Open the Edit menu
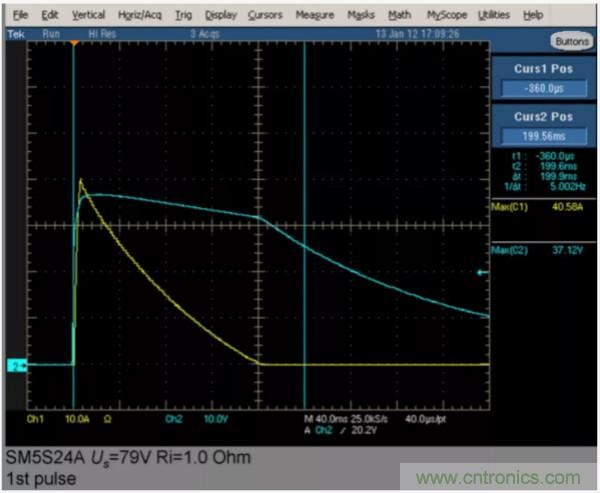This screenshot has width=600, height=493. tap(51, 16)
